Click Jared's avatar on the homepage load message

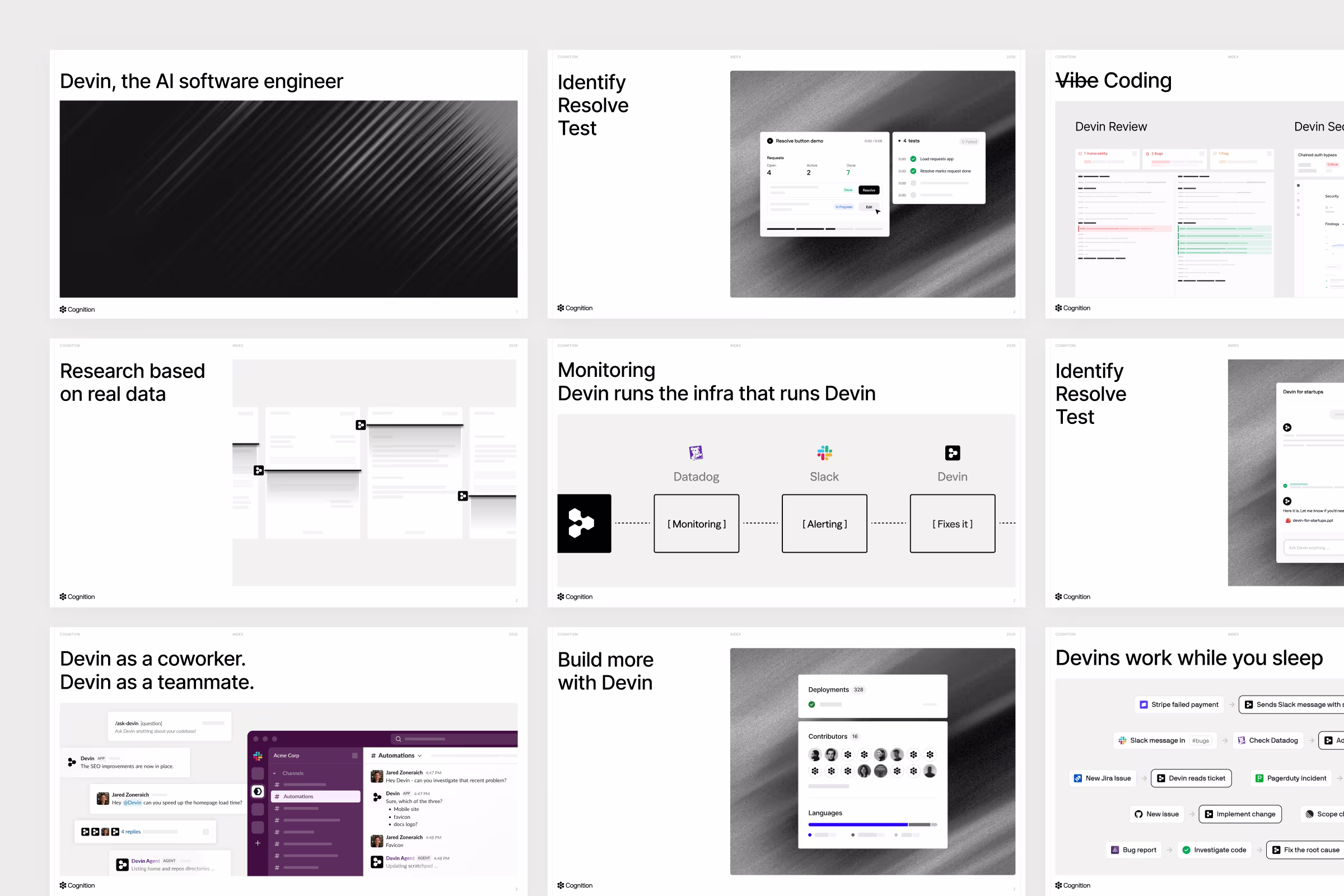pos(103,799)
